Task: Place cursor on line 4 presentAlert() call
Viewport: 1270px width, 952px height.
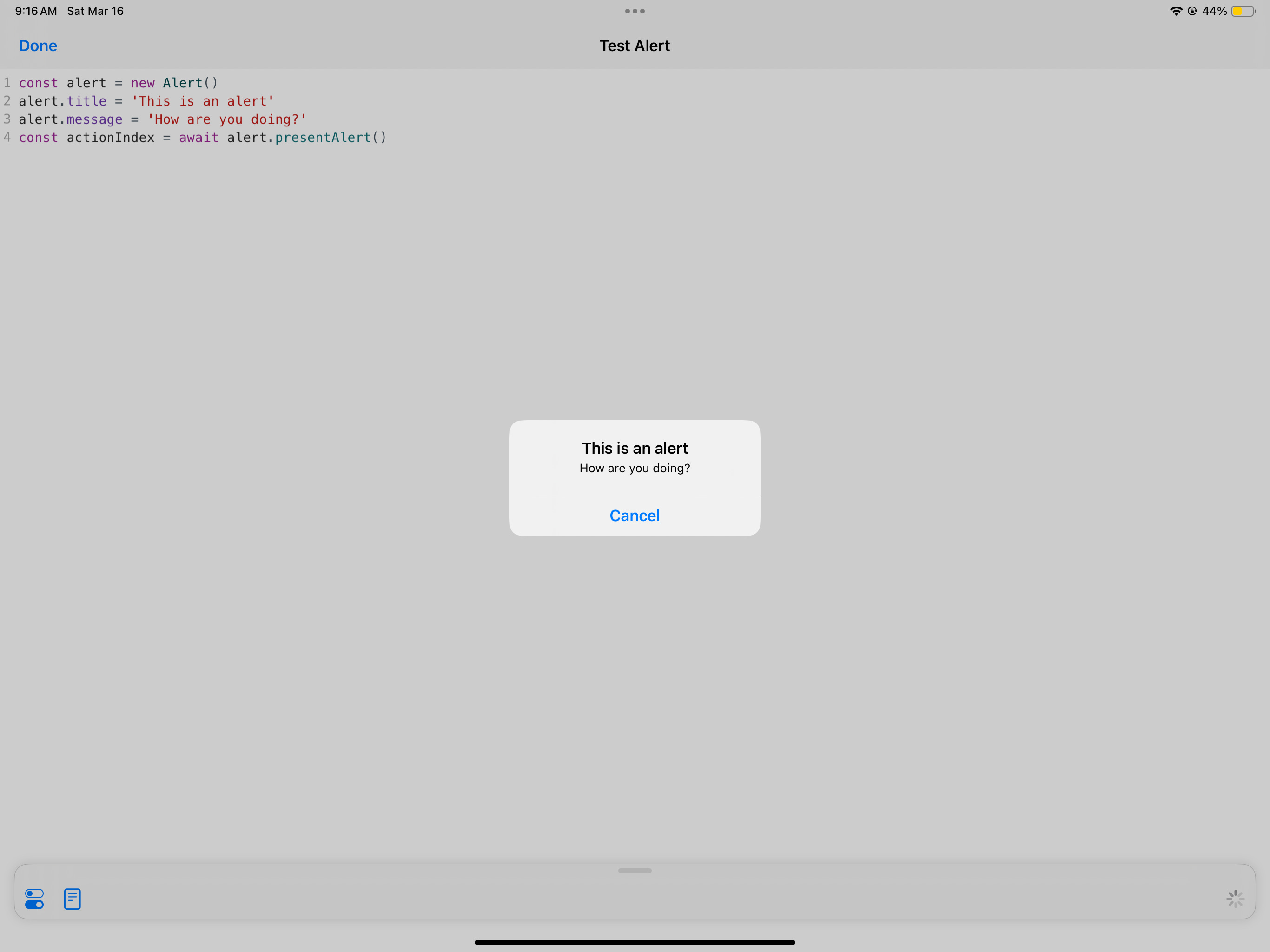Action: [x=331, y=138]
